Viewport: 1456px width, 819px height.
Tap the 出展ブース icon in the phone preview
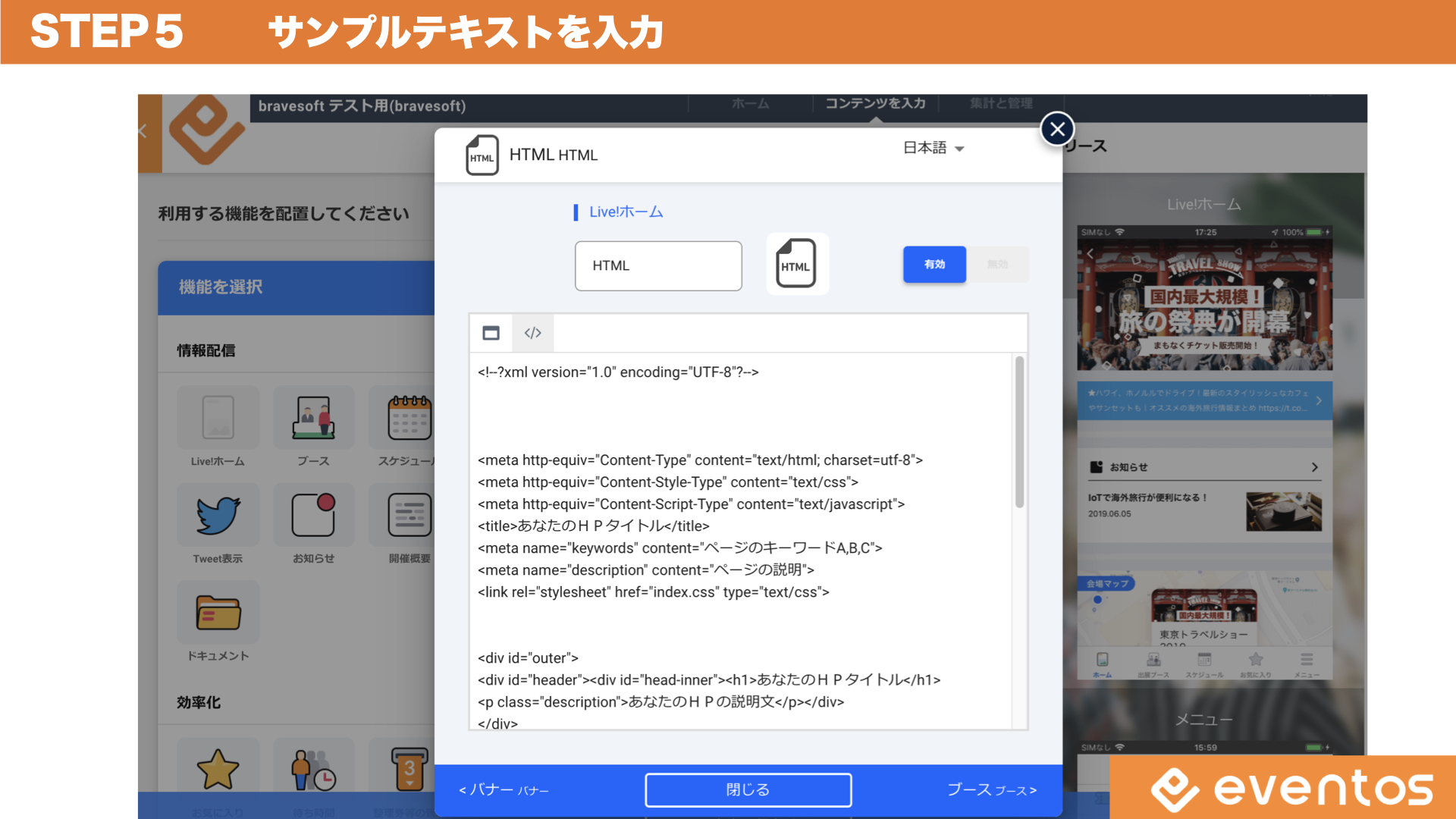point(1153,664)
